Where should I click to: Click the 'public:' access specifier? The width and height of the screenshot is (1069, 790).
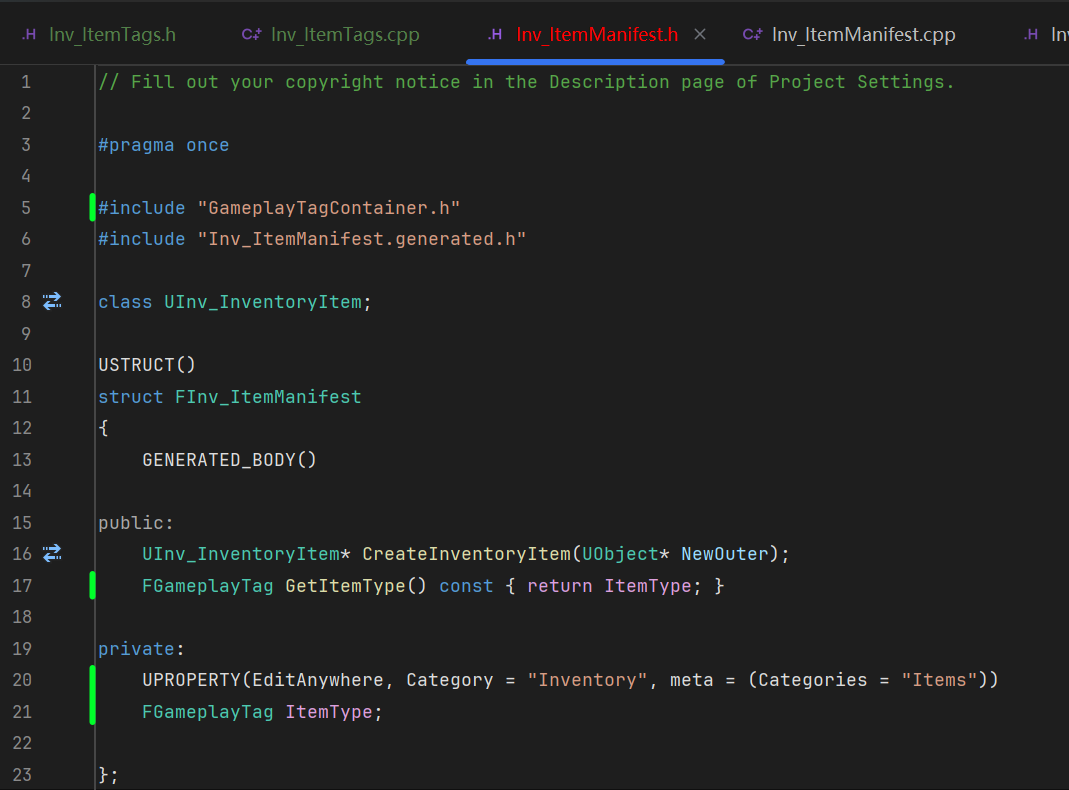[136, 523]
